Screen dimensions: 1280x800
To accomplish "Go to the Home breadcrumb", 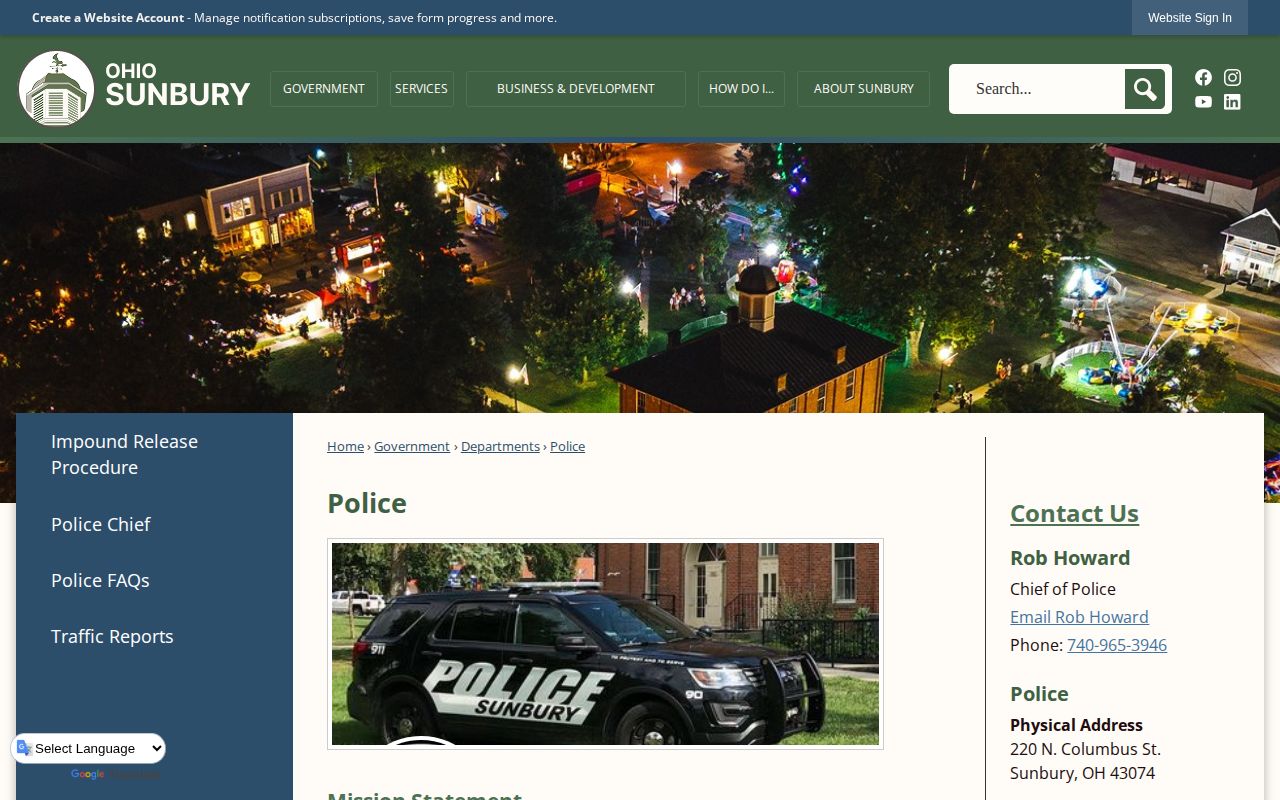I will point(345,446).
